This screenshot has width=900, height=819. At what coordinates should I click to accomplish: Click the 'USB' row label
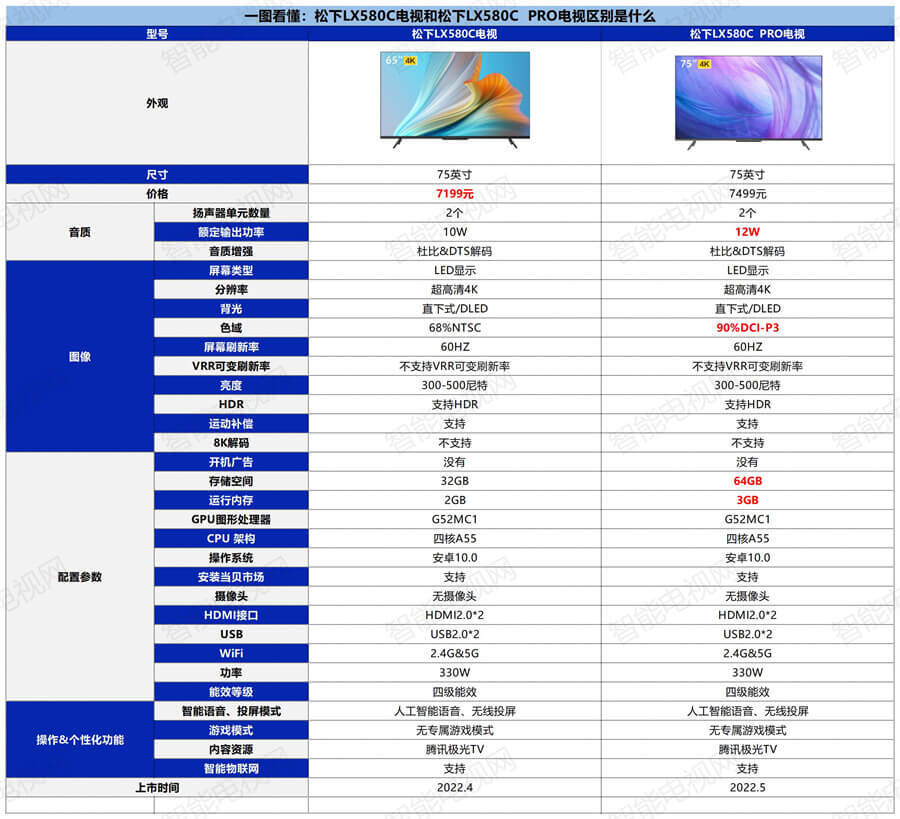[x=231, y=634]
